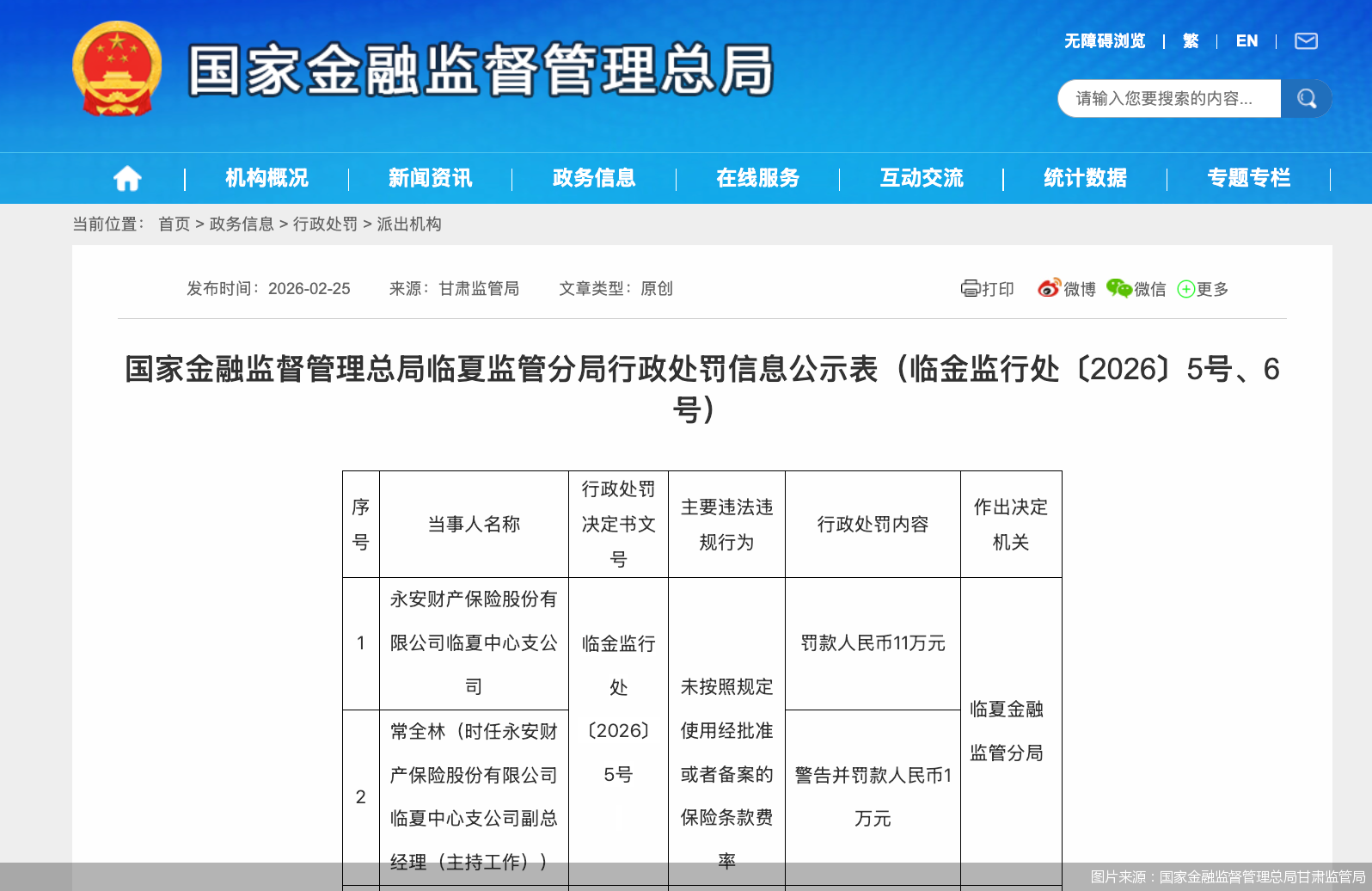Viewport: 1372px width, 891px height.
Task: Open the 统计数据 menu
Action: (x=1085, y=178)
